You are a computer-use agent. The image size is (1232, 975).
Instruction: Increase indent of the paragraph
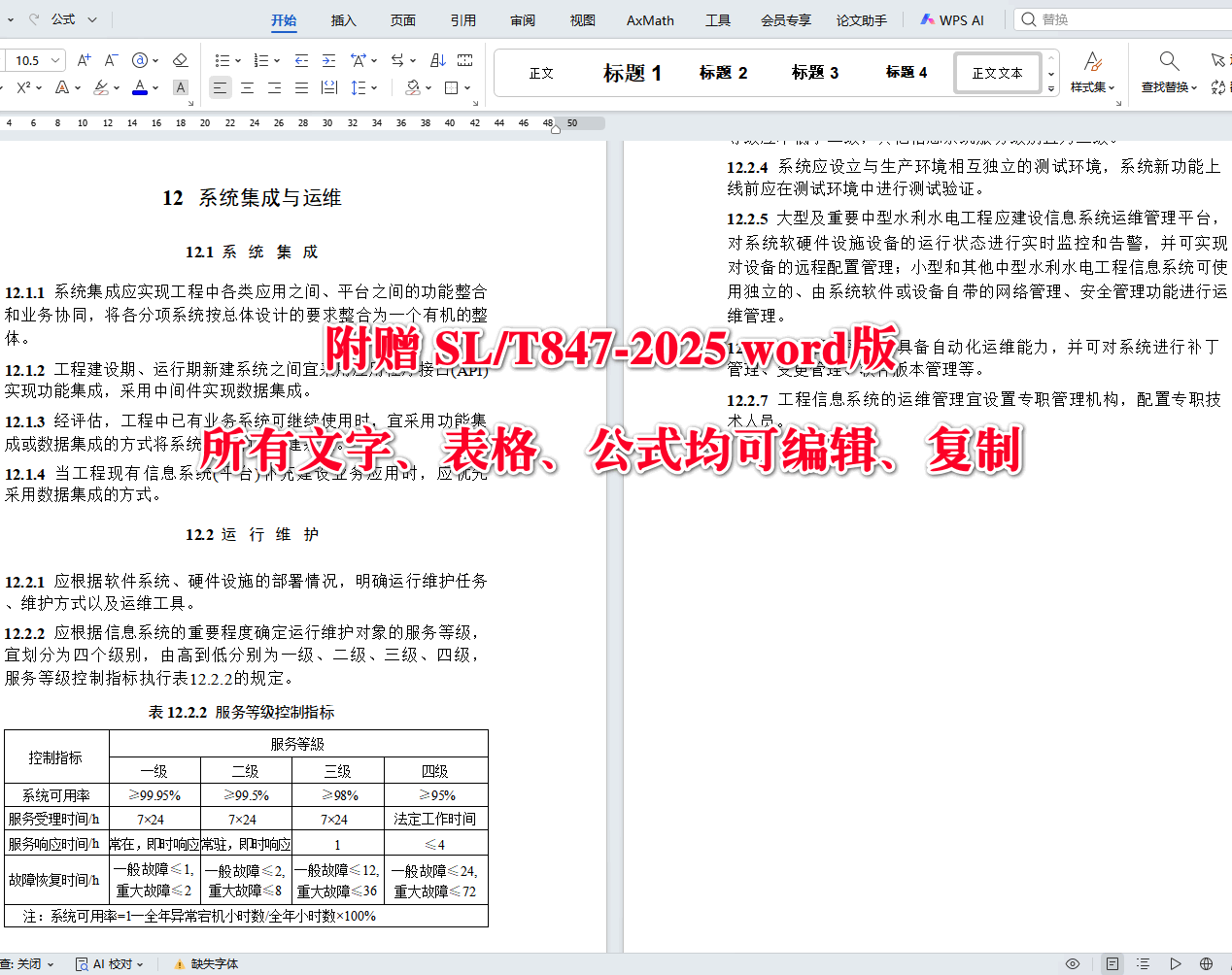(328, 59)
